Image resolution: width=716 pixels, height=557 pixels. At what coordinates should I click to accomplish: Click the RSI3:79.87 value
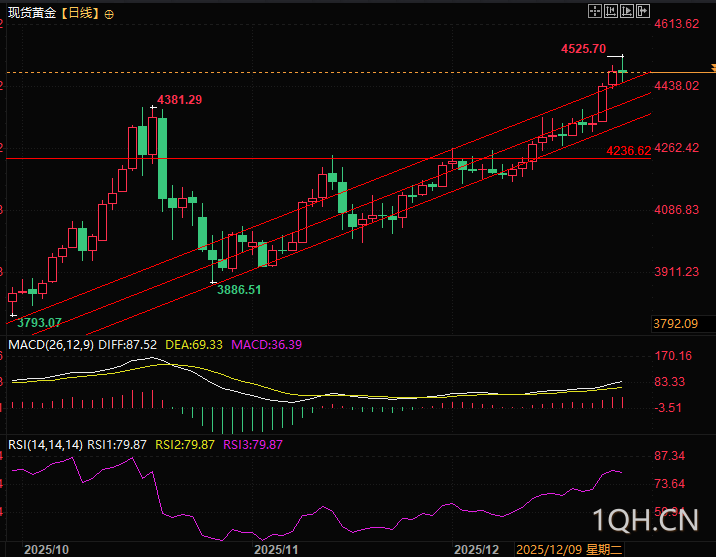point(253,445)
